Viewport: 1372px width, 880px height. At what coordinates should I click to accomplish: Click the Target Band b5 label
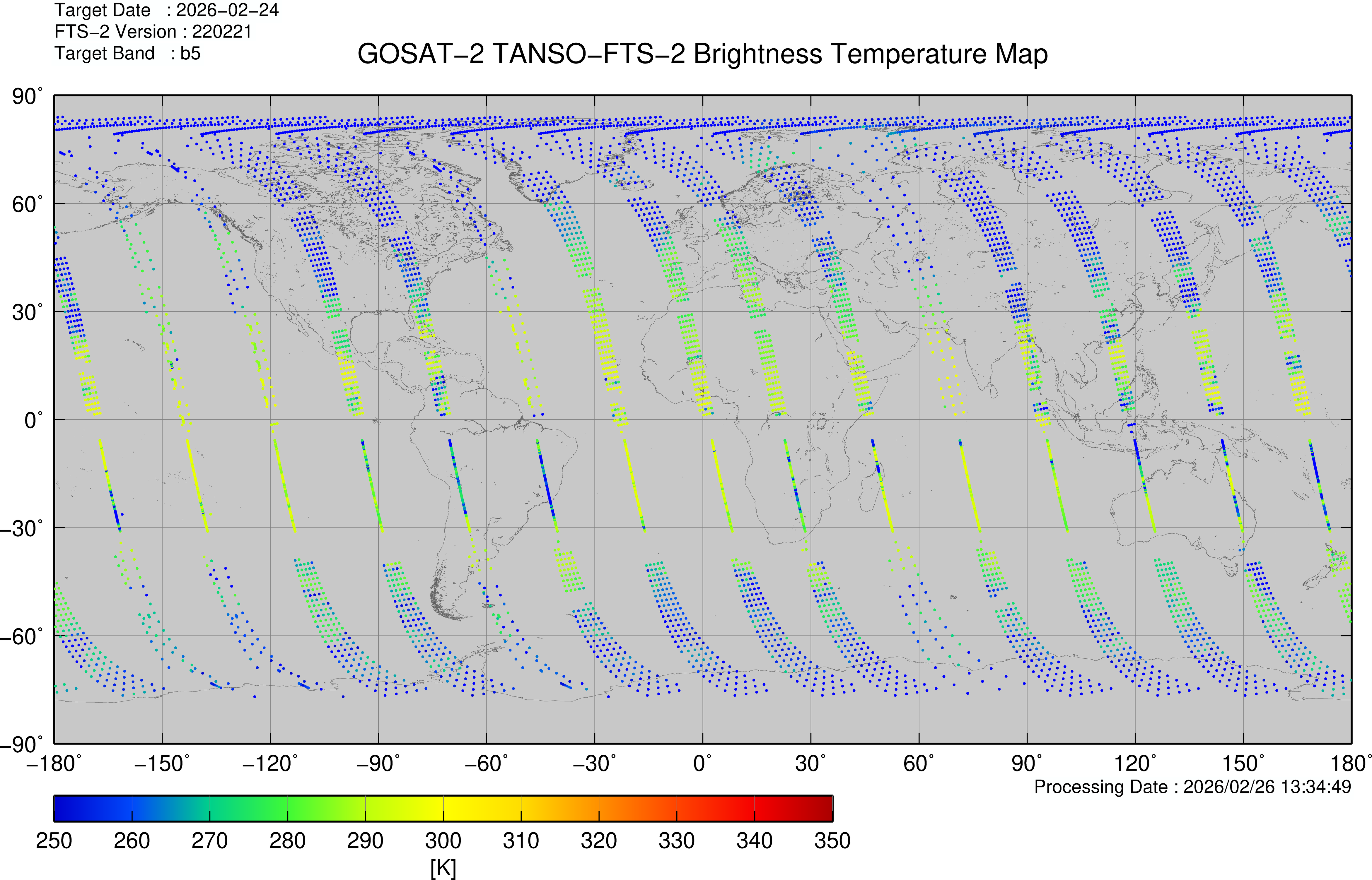click(x=127, y=53)
